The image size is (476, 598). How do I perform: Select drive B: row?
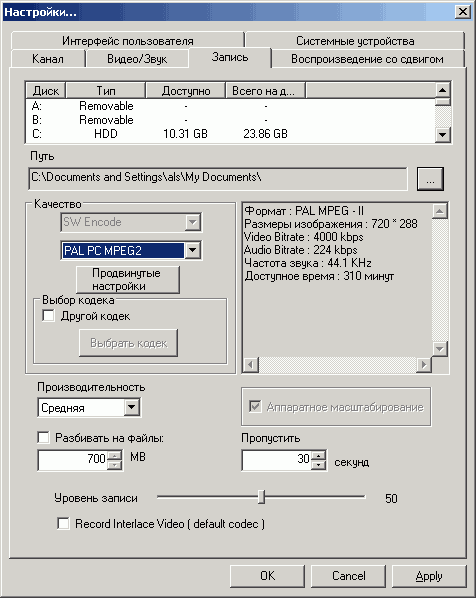230,120
